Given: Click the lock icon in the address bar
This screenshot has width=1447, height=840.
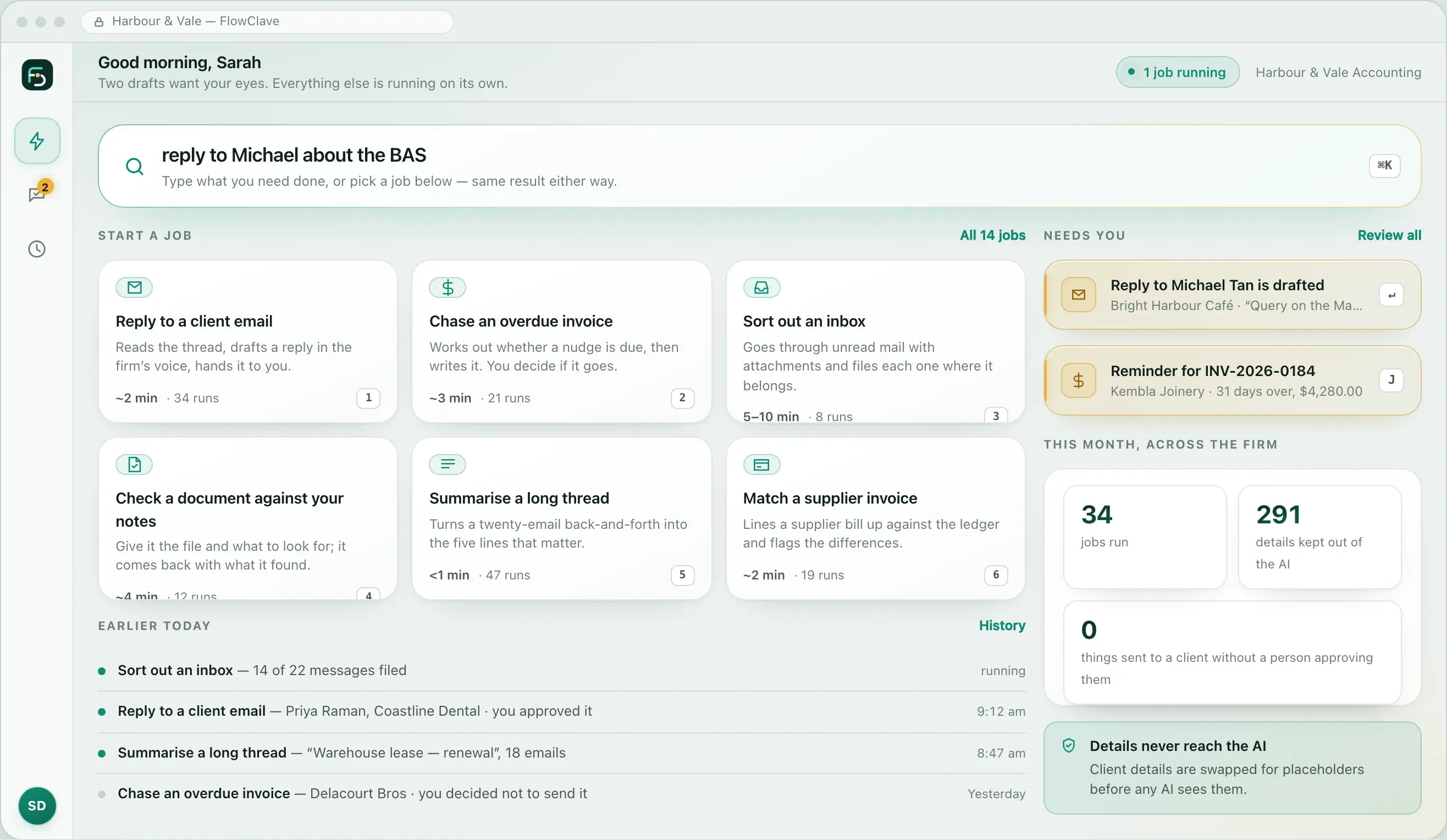Looking at the screenshot, I should 99,22.
